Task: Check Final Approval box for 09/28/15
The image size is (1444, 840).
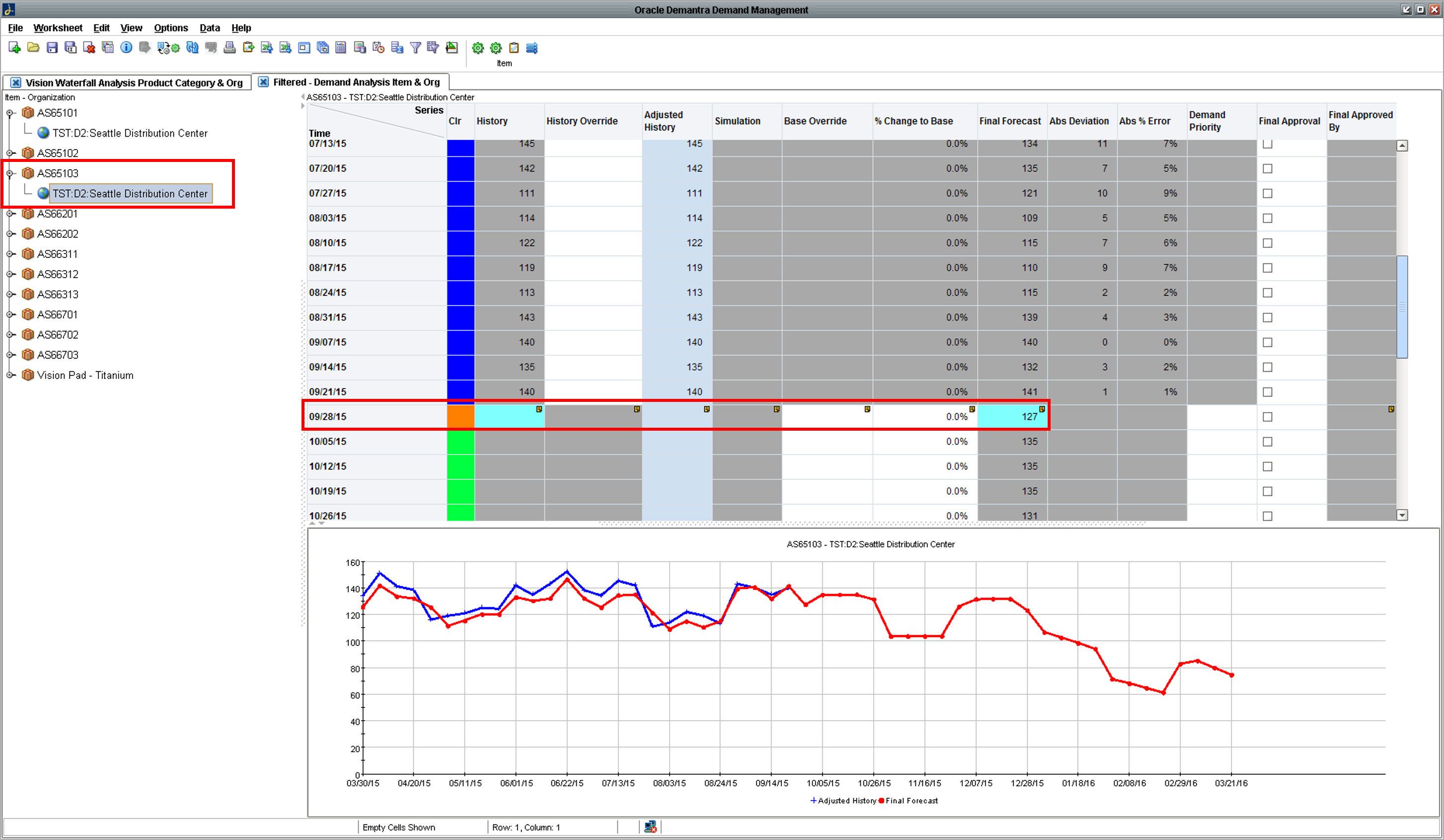Action: pos(1268,417)
